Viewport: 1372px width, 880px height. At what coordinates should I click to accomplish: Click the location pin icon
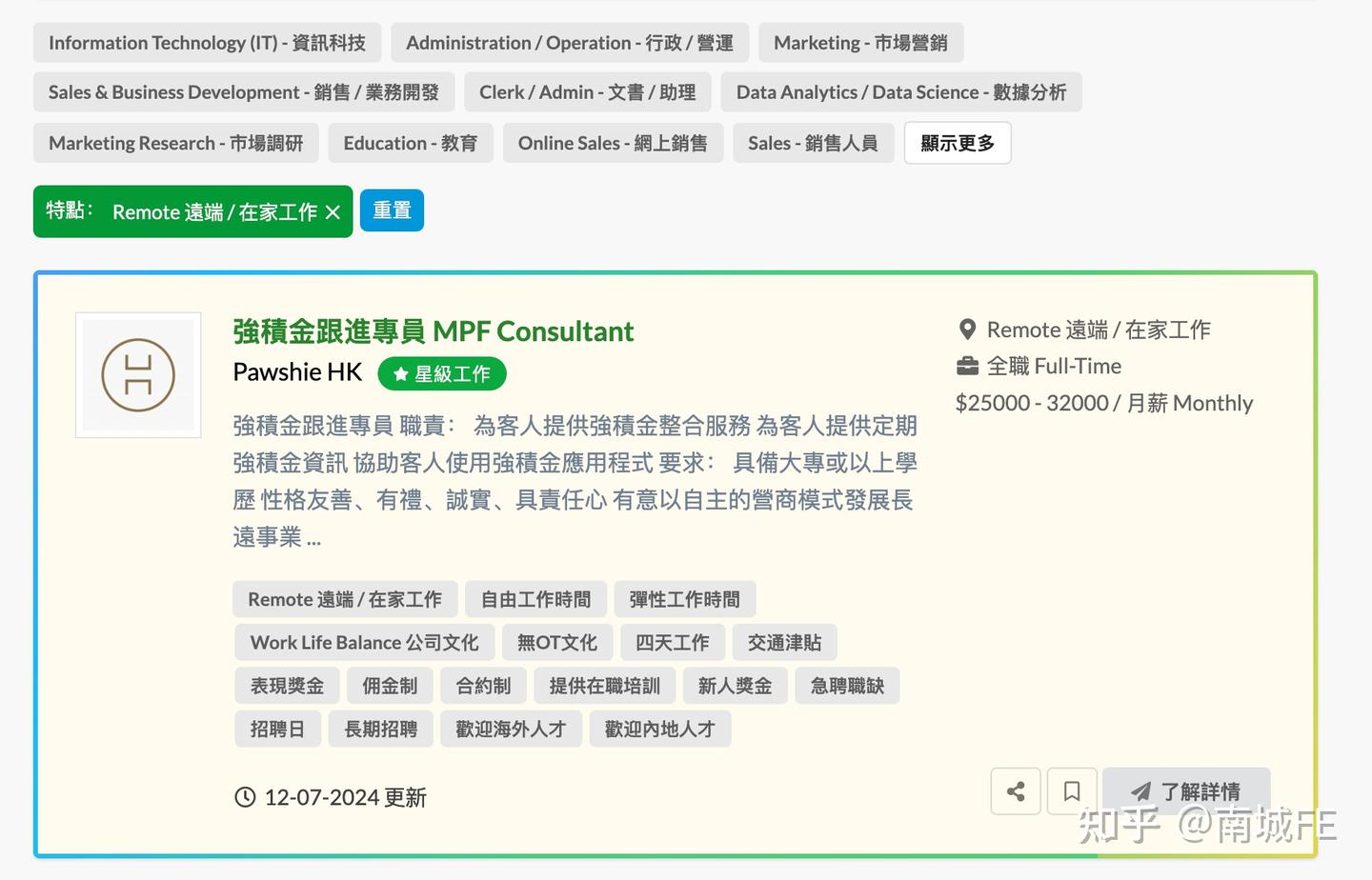coord(967,330)
